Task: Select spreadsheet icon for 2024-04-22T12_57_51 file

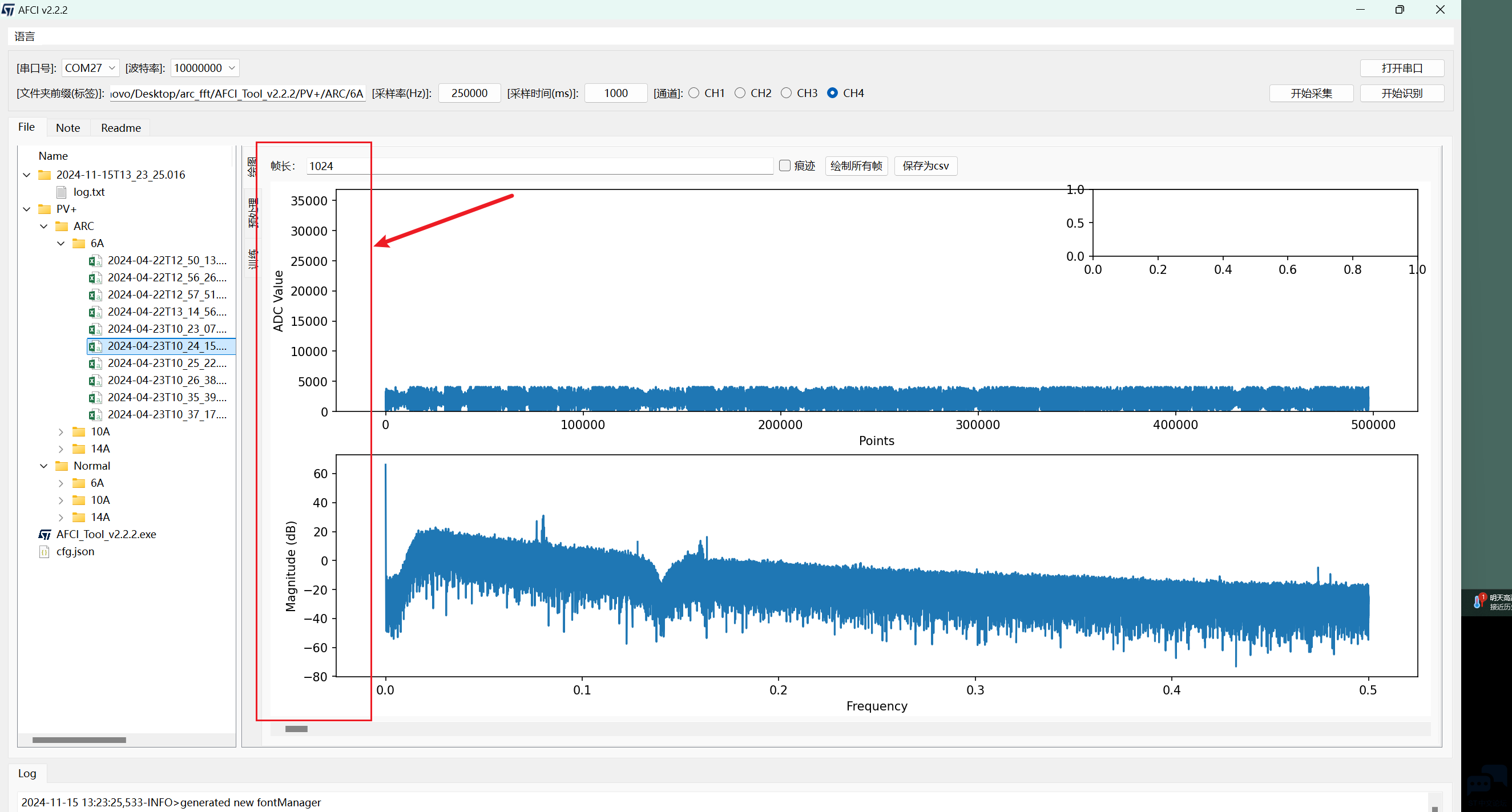Action: [x=95, y=294]
